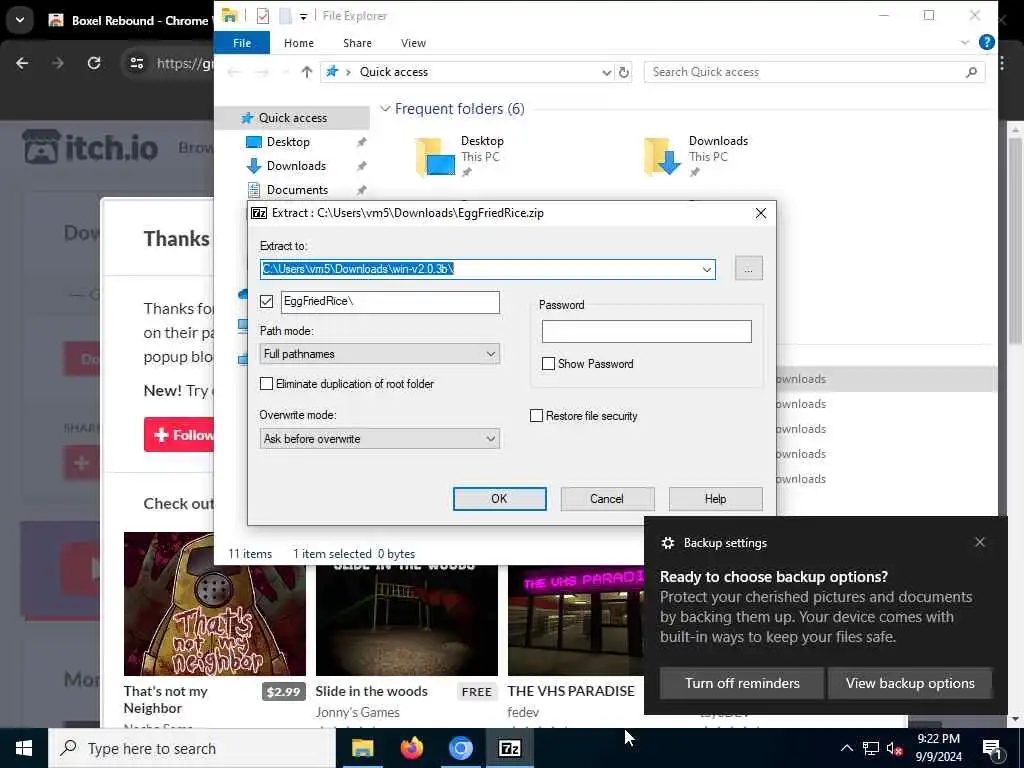The height and width of the screenshot is (768, 1024).
Task: Dismiss the Backup settings notification
Action: coord(980,542)
